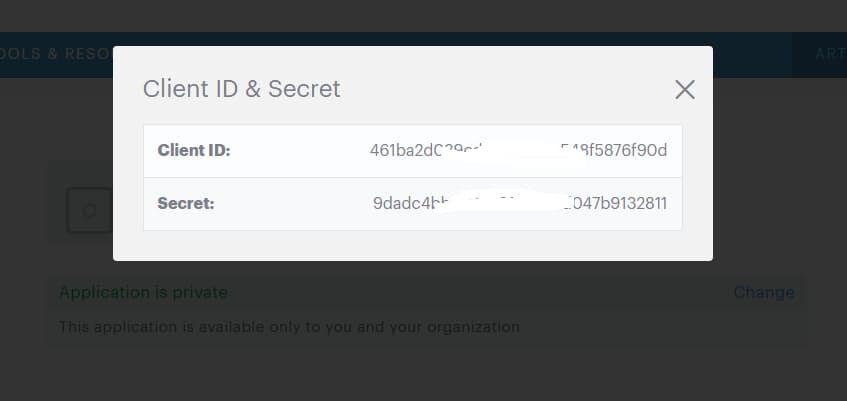Click the "Secret:" label
Screen dimensions: 847x401
(186, 203)
